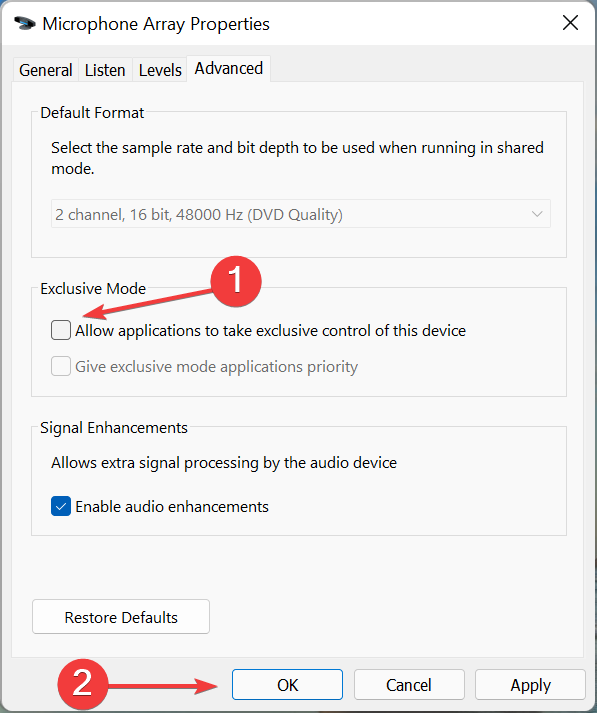This screenshot has width=597, height=713.
Task: Click the 'Microphone Array Properties' title text
Action: point(156,24)
